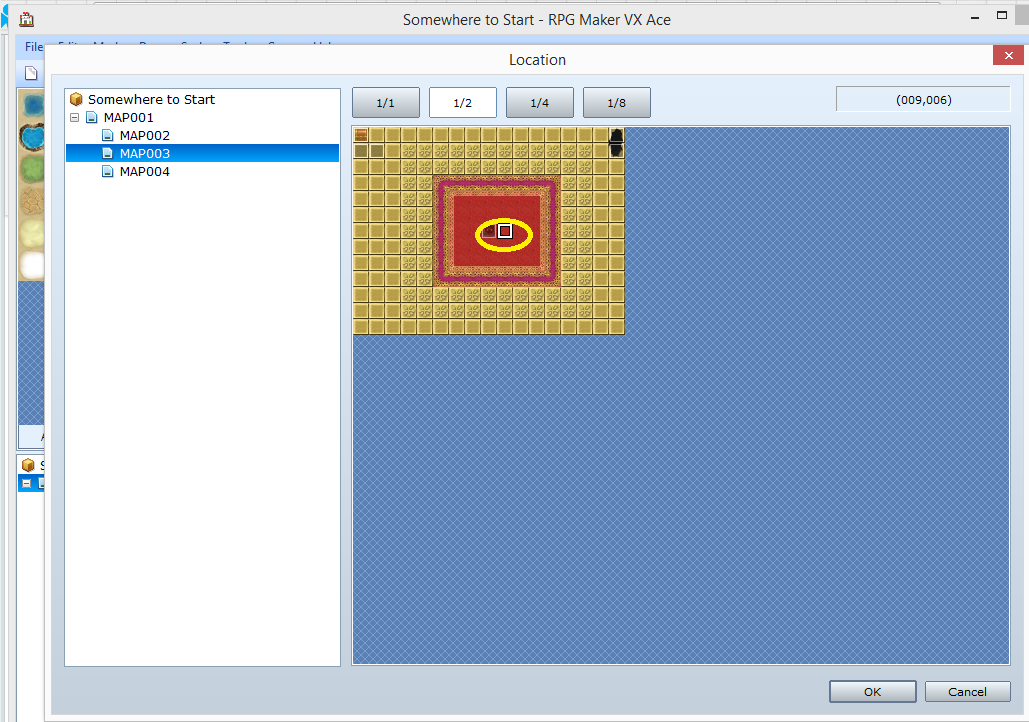1029x722 pixels.
Task: Click the MAP002 page icon
Action: (x=107, y=135)
